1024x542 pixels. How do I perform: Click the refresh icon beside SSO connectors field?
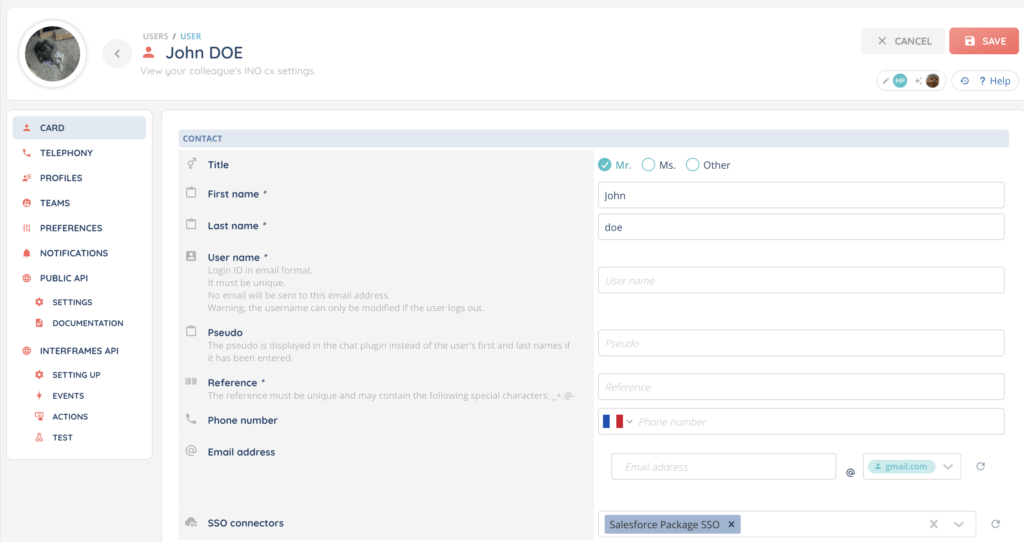coord(995,524)
